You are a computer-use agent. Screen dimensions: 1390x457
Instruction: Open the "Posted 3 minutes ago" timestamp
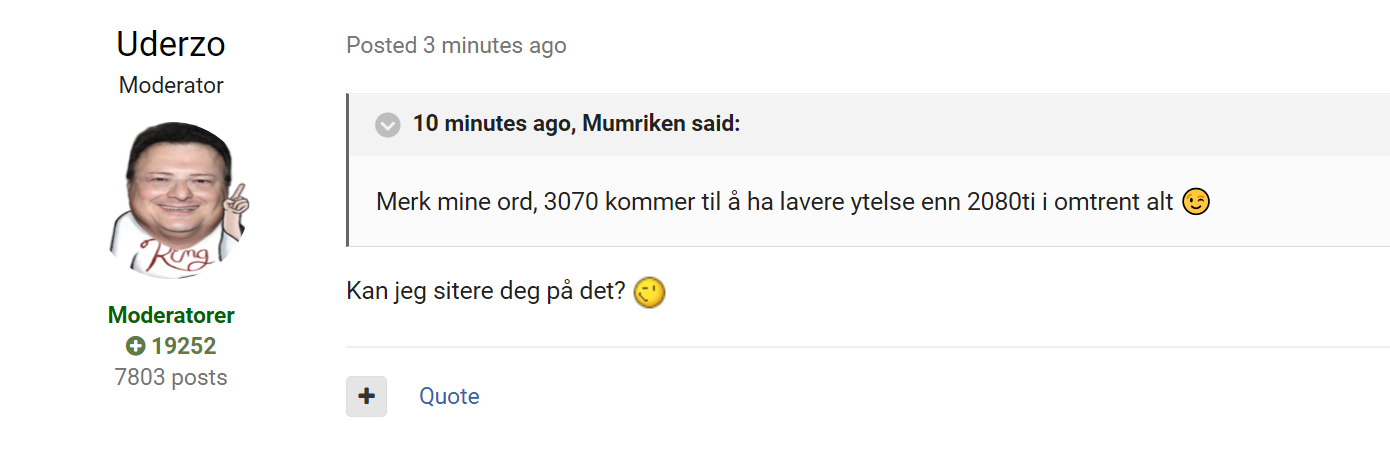click(456, 45)
